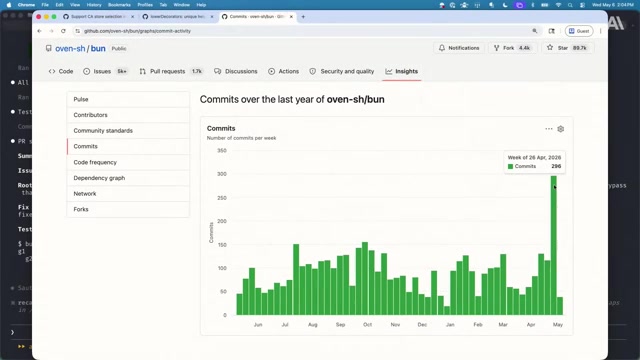Open Network in the Insights sidebar
640x360 pixels.
click(128, 193)
